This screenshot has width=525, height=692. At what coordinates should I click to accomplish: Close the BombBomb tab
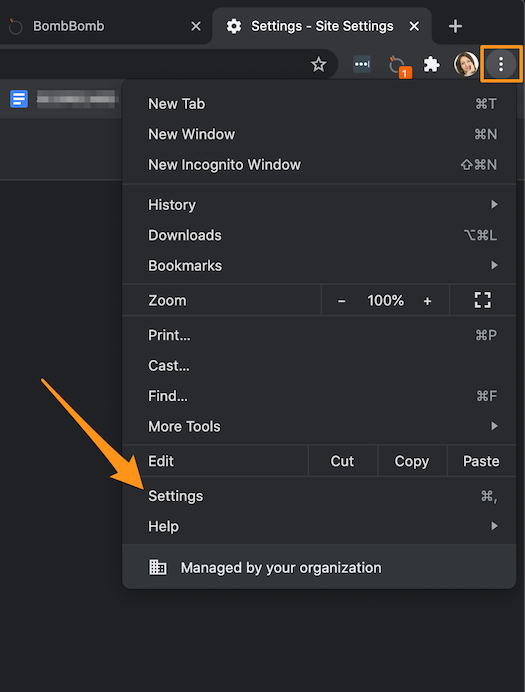[196, 26]
